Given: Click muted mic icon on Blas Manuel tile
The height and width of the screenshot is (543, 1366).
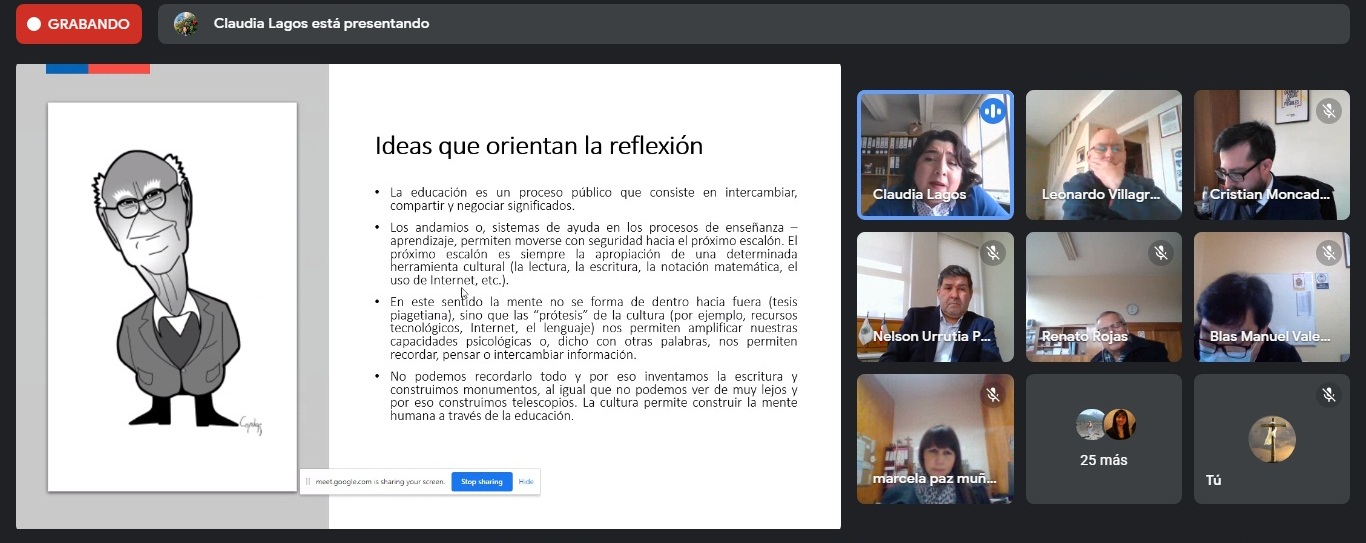Looking at the screenshot, I should pyautogui.click(x=1328, y=253).
